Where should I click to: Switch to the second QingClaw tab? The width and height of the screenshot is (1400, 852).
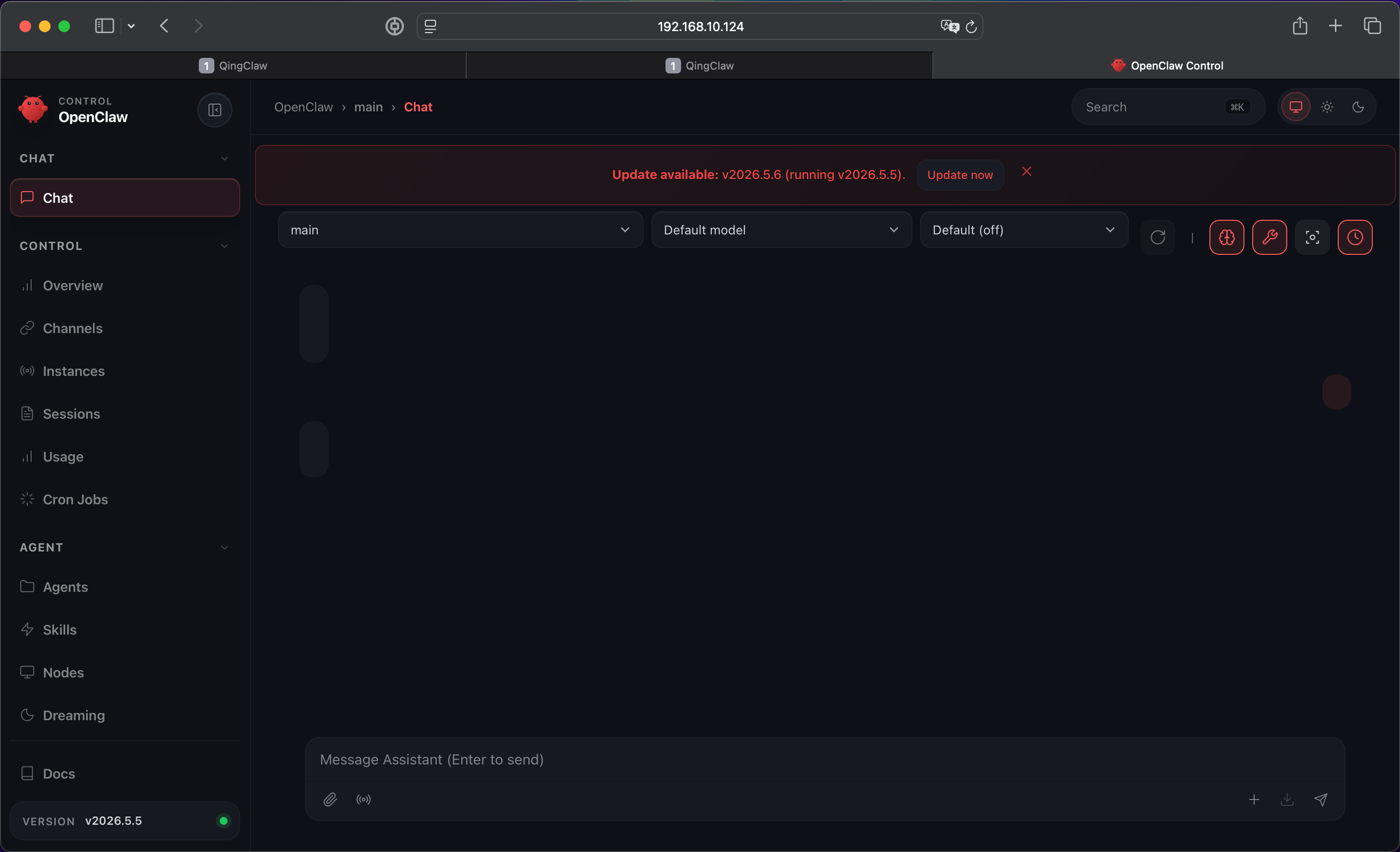point(700,65)
